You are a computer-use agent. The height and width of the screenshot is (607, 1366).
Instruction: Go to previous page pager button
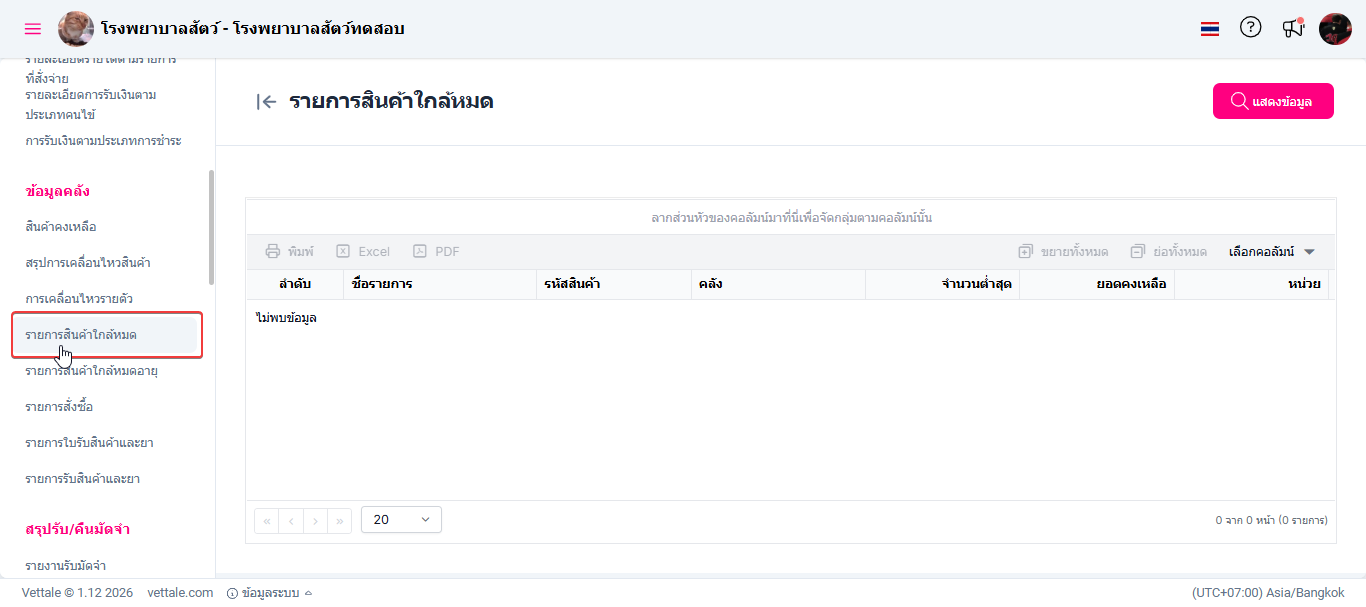[x=291, y=520]
